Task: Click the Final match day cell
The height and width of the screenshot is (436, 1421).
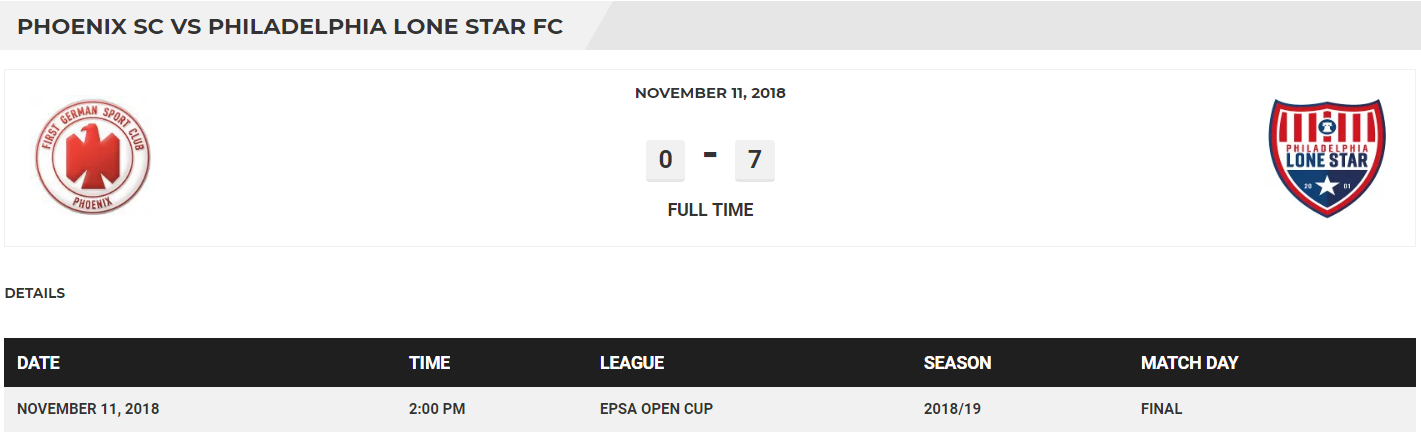Action: 1161,409
